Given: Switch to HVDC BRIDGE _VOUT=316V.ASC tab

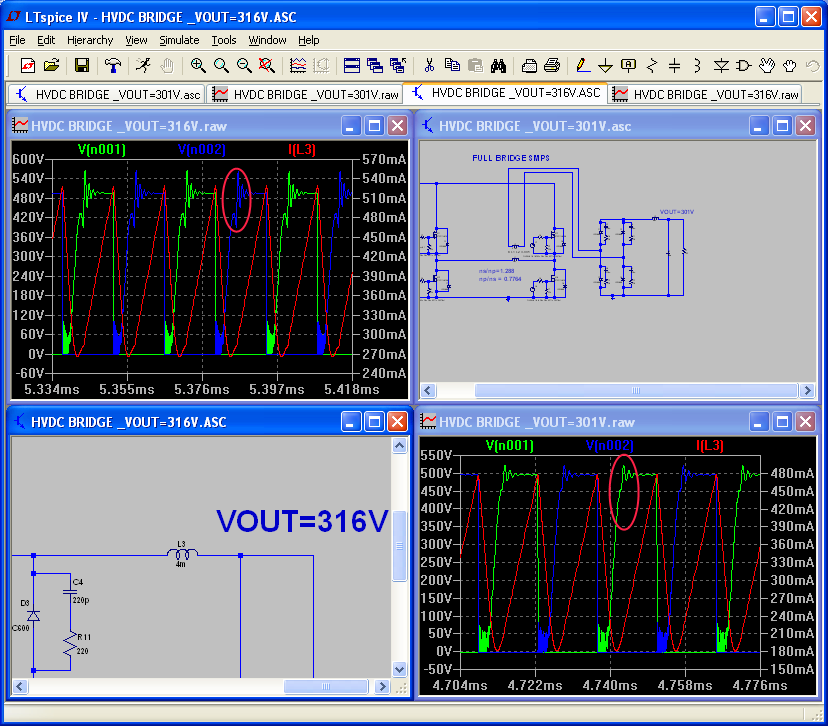Looking at the screenshot, I should [506, 93].
